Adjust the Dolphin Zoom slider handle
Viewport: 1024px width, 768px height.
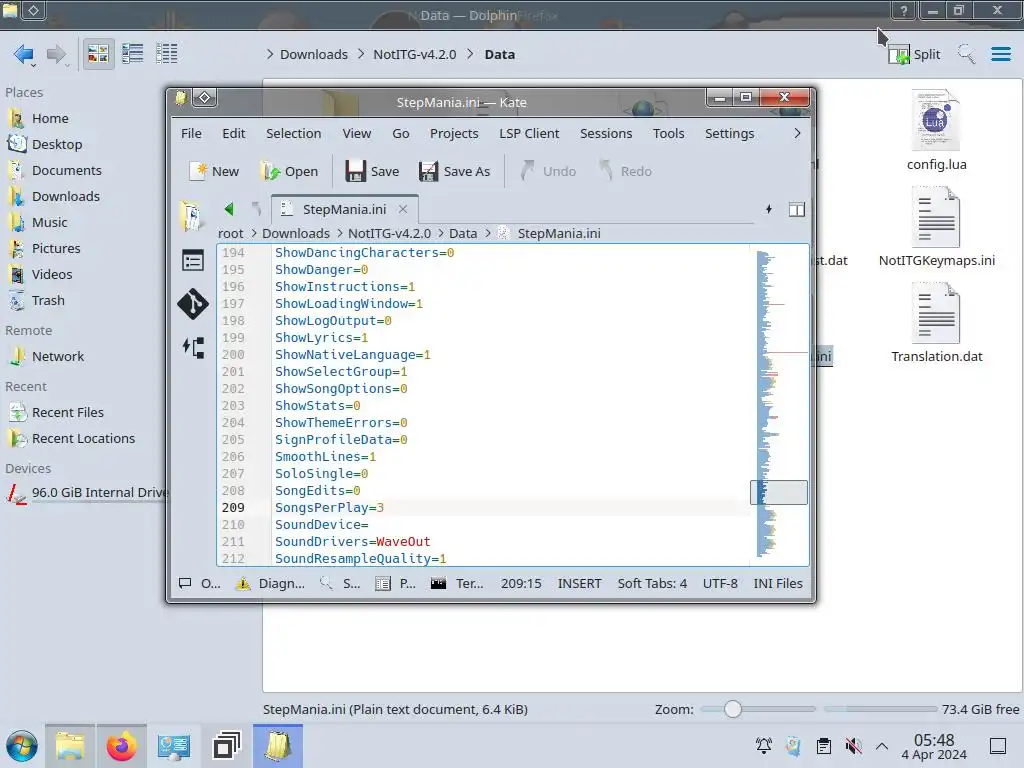click(733, 709)
